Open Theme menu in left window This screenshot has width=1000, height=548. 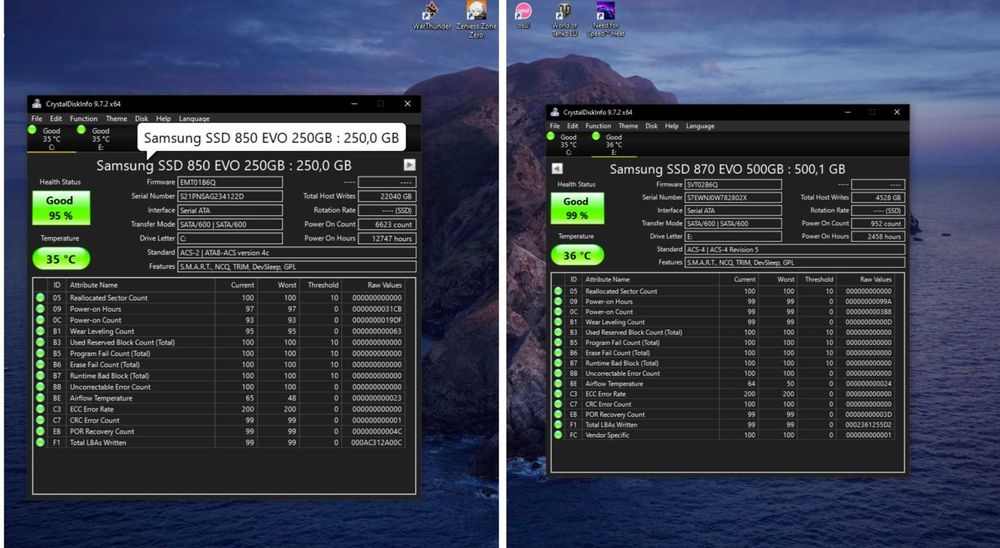(x=116, y=119)
